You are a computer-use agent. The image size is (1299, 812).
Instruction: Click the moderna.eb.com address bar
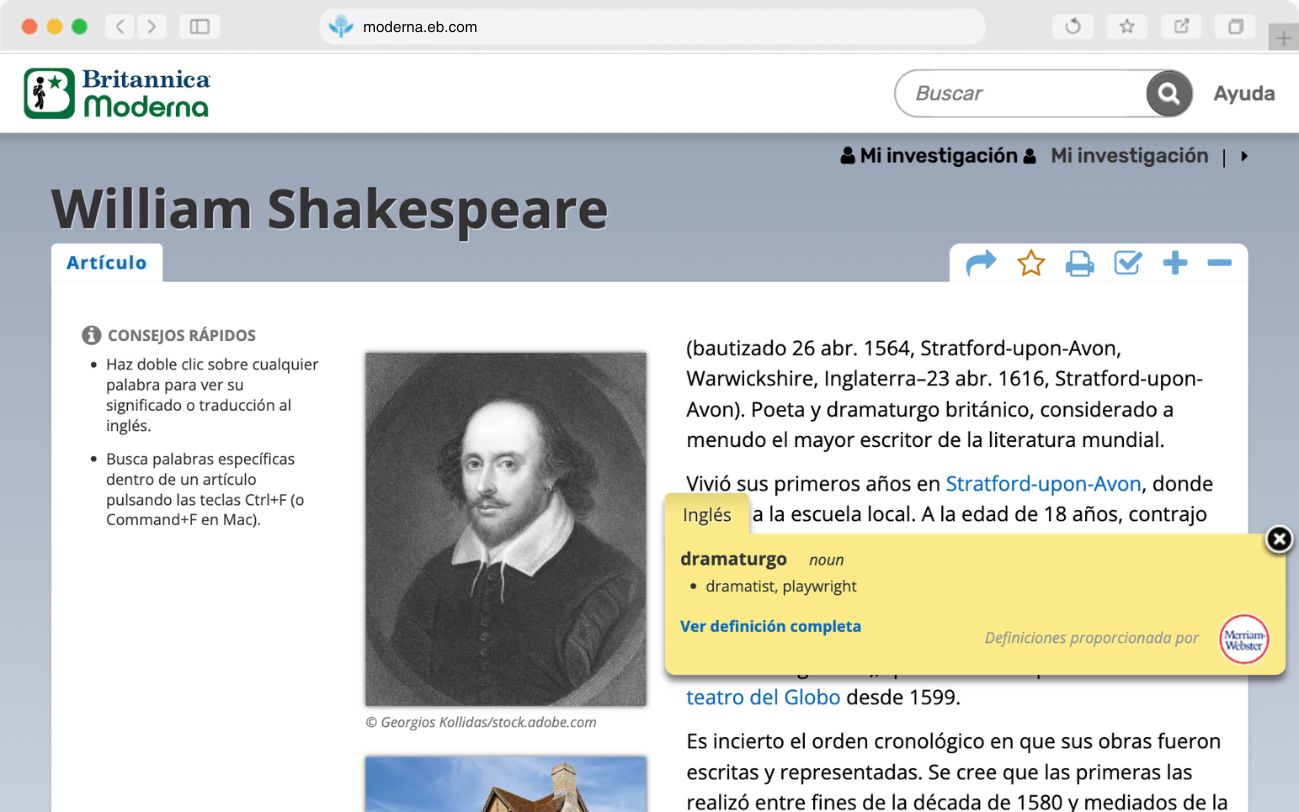tap(652, 27)
